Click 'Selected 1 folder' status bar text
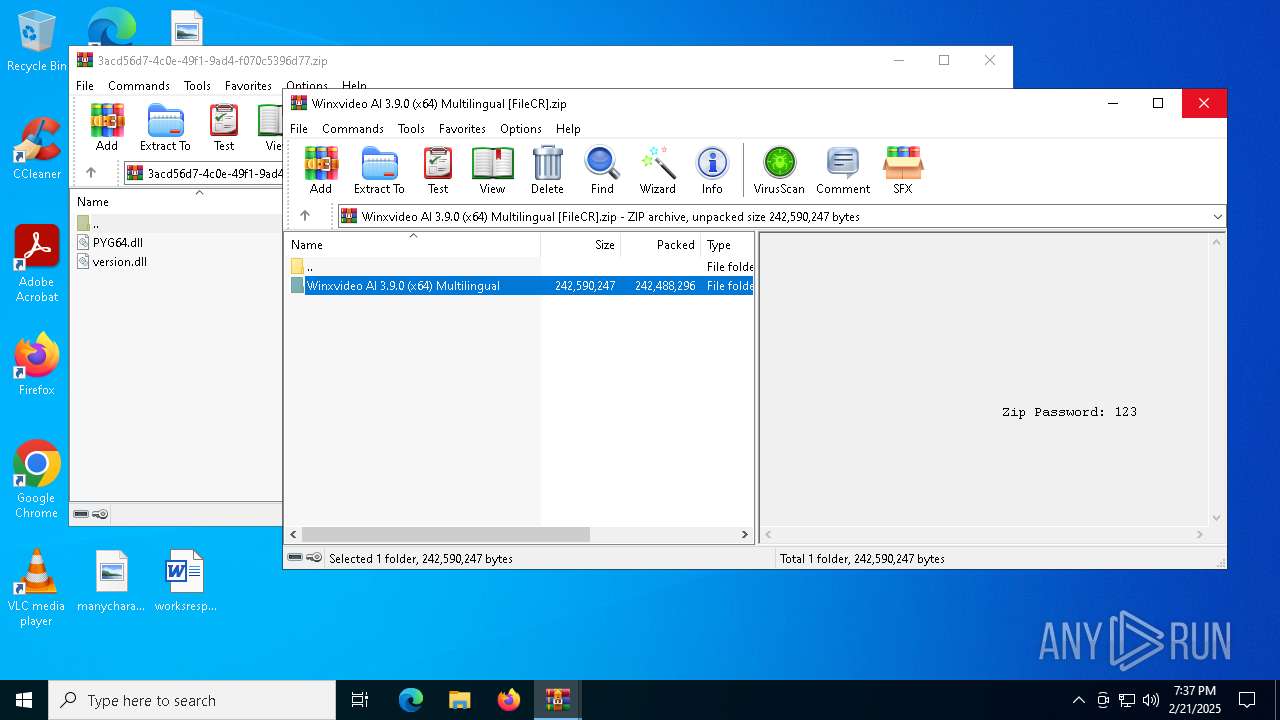Screen dimensions: 1280x720 [420, 559]
